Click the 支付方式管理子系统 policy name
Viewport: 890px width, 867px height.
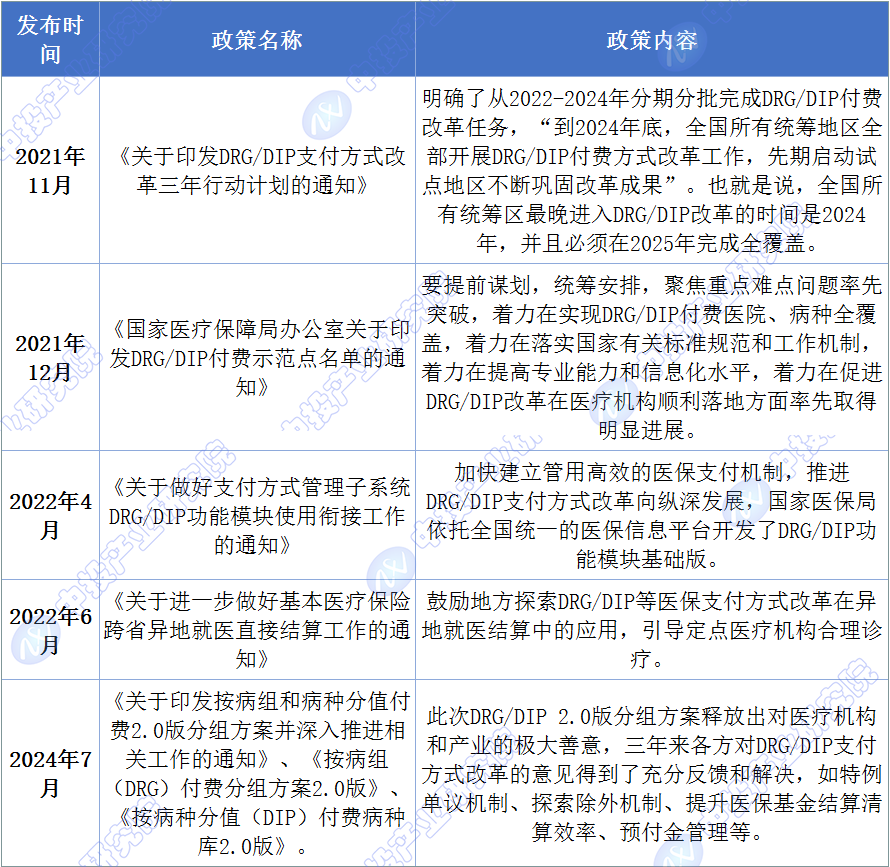[257, 515]
